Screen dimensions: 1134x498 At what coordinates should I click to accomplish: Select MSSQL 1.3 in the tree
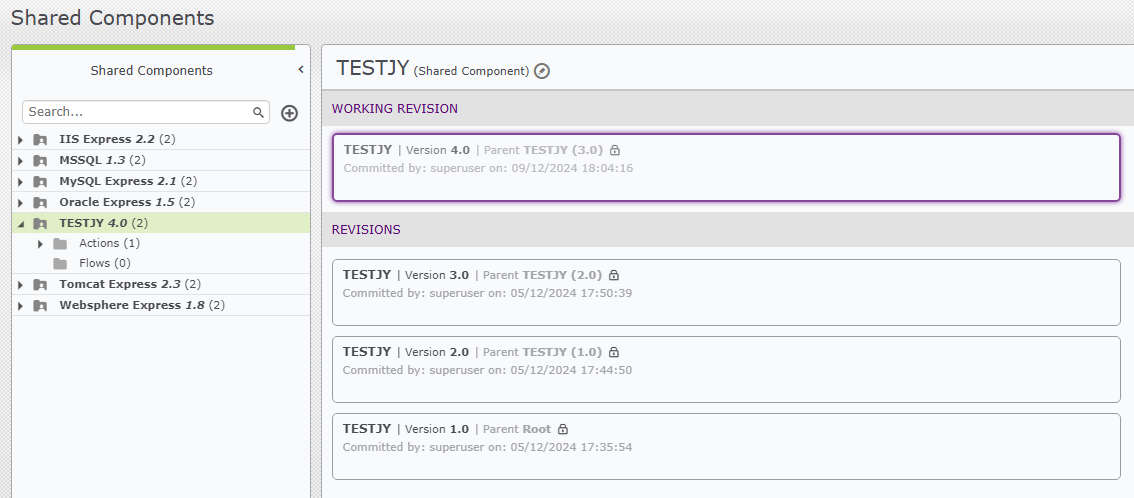click(103, 160)
